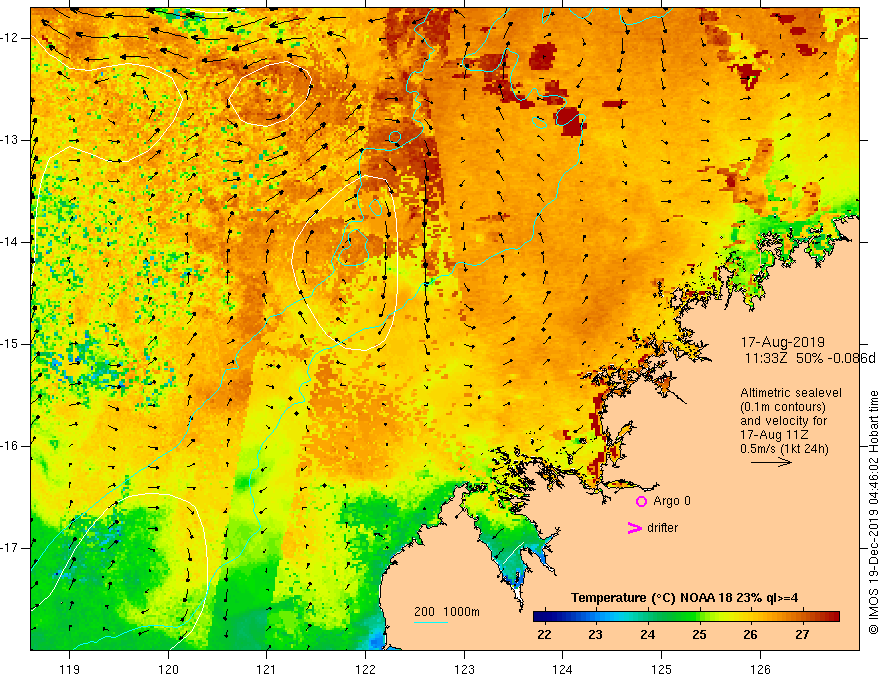Screen dimensions: 880x680
Task: Click the '0.5m/s (1kt 24h)' text
Action: [784, 449]
